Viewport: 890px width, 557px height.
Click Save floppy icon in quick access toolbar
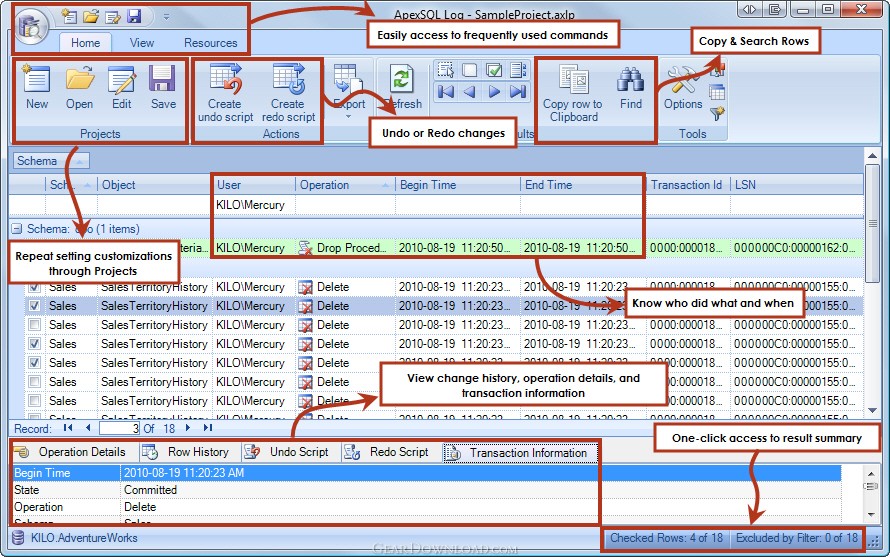point(134,16)
